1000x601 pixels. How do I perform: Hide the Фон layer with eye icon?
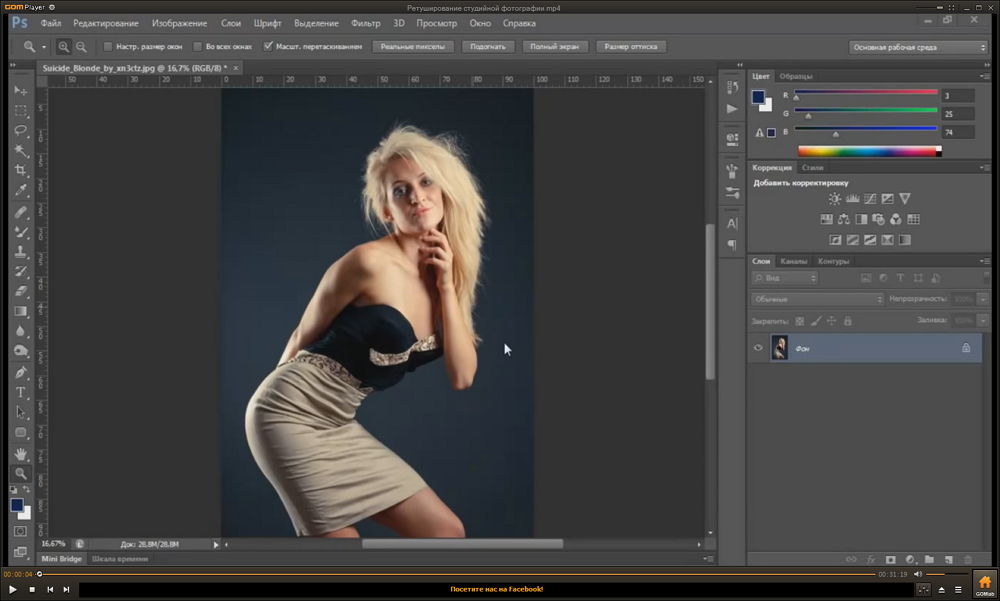[x=758, y=348]
